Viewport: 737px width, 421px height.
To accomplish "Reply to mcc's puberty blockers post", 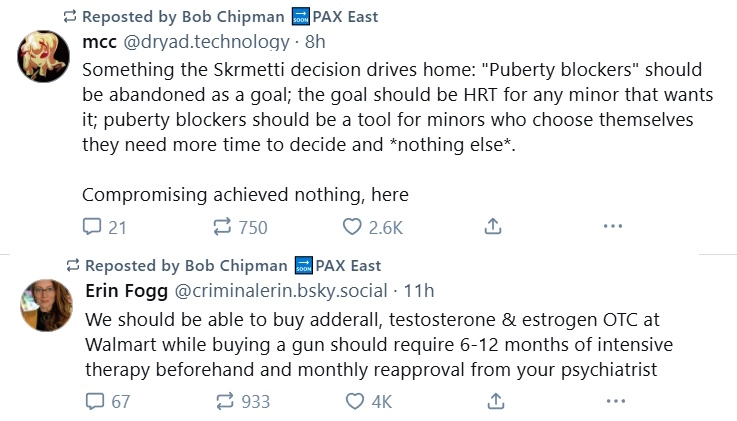I will click(93, 227).
